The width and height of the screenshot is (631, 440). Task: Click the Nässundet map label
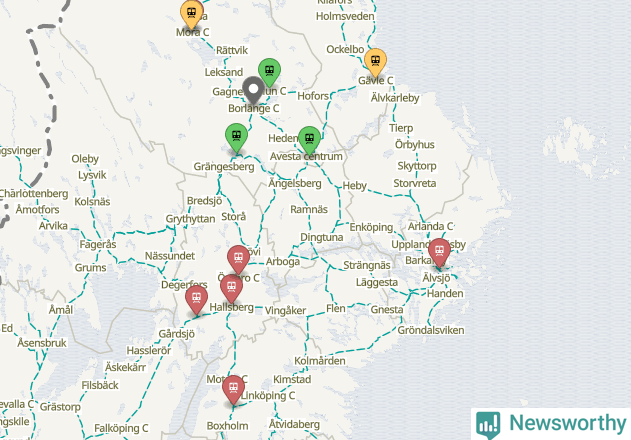[170, 256]
